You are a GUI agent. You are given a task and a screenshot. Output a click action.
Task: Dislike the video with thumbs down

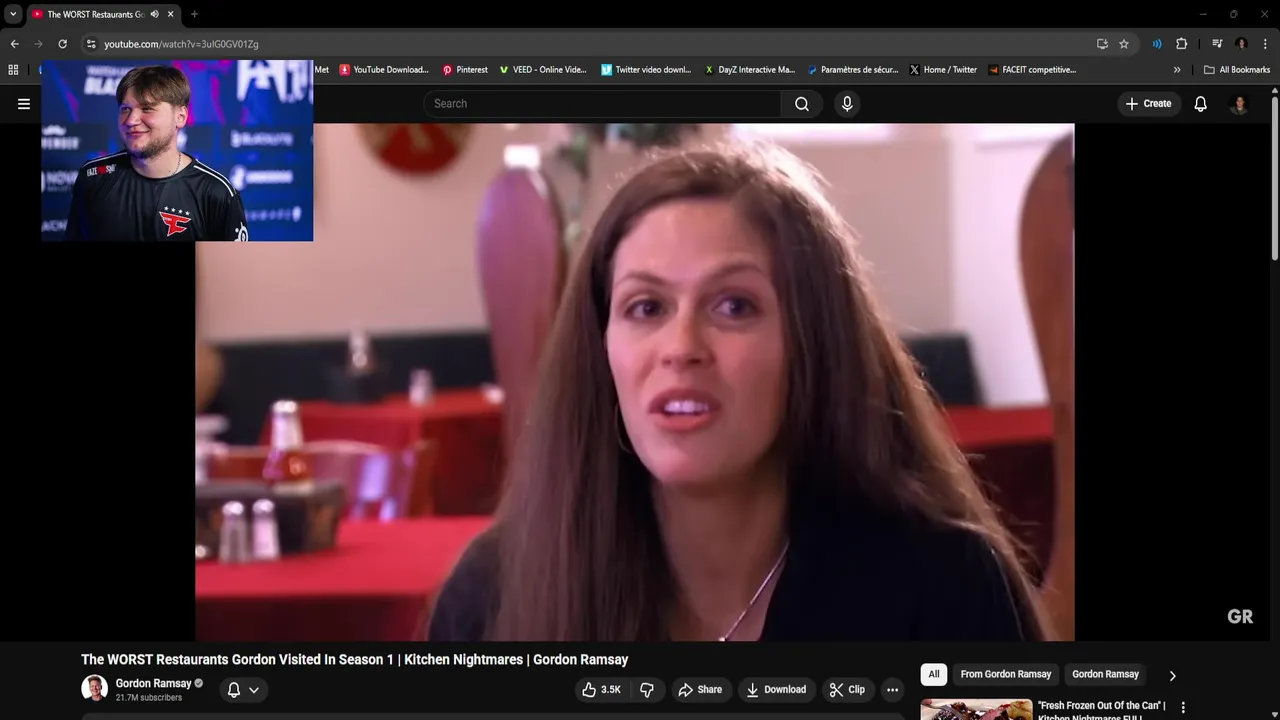click(647, 690)
